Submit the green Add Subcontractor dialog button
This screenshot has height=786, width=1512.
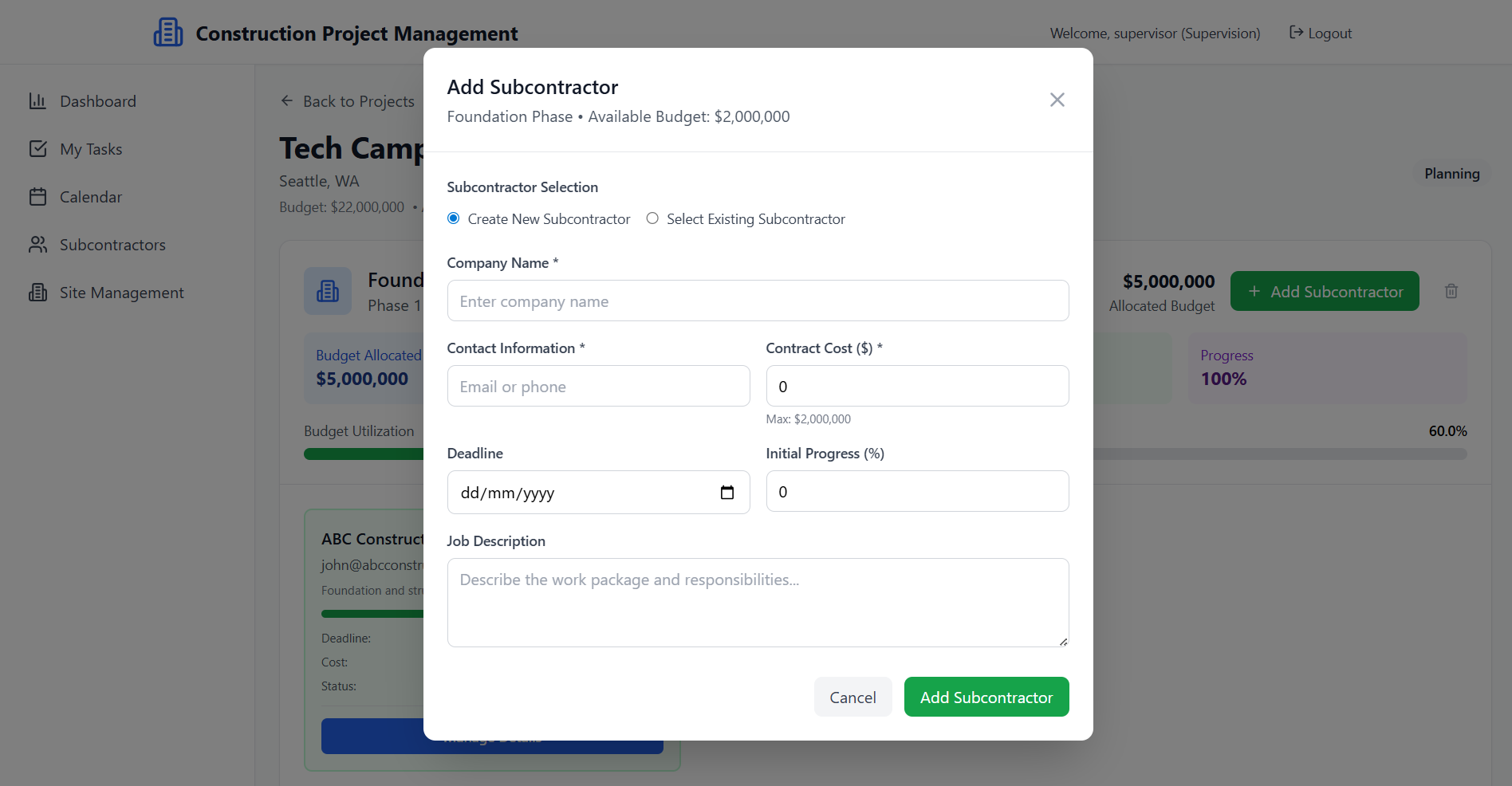click(986, 698)
